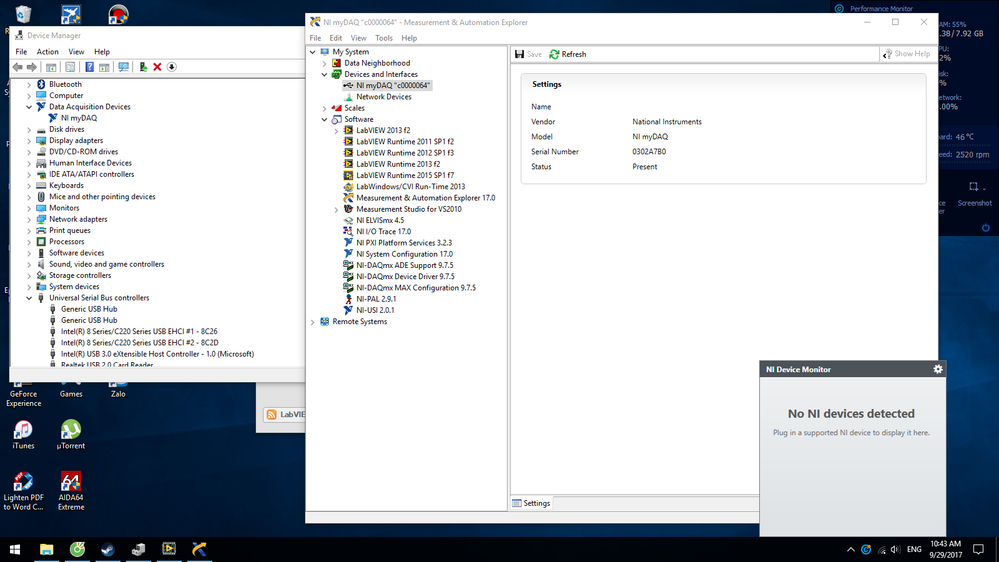999x562 pixels.
Task: Open File Explorer from the taskbar
Action: pyautogui.click(x=46, y=549)
